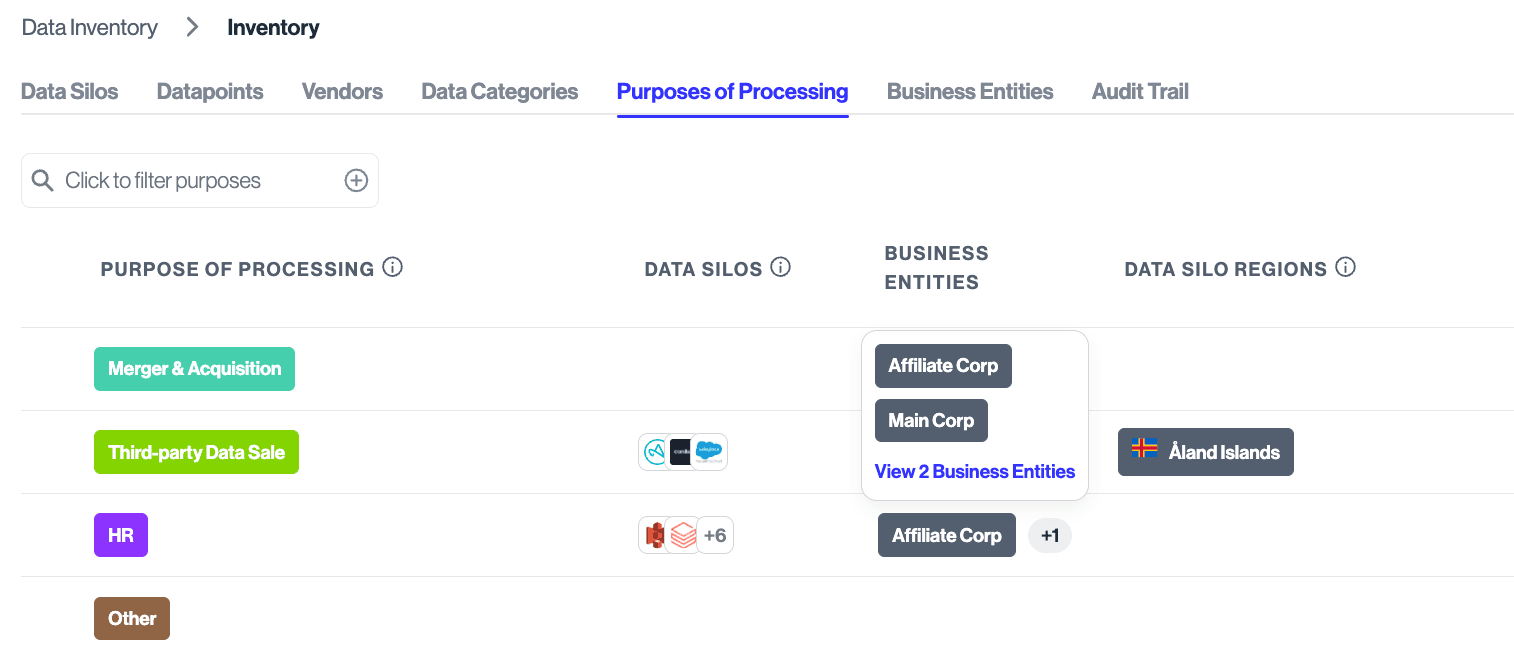Image resolution: width=1514 pixels, height=648 pixels.
Task: Click the search magnifier icon
Action: (42, 181)
